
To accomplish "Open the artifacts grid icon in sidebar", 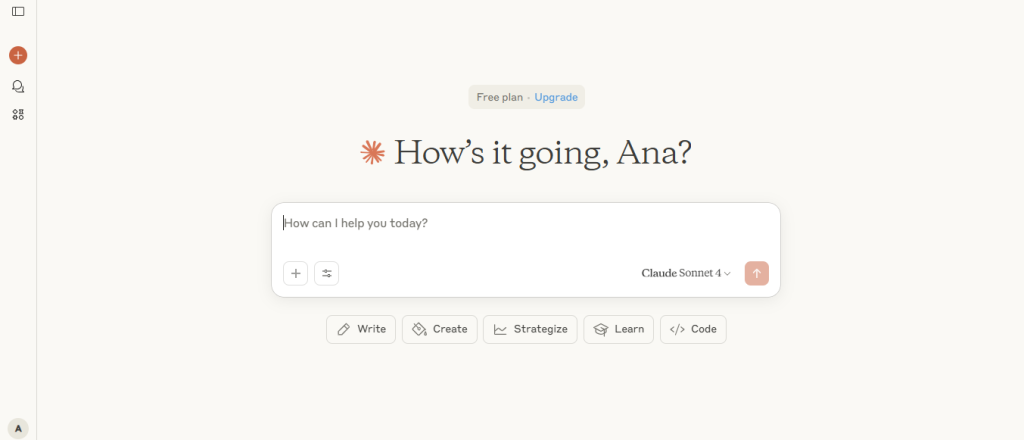I will (x=18, y=115).
